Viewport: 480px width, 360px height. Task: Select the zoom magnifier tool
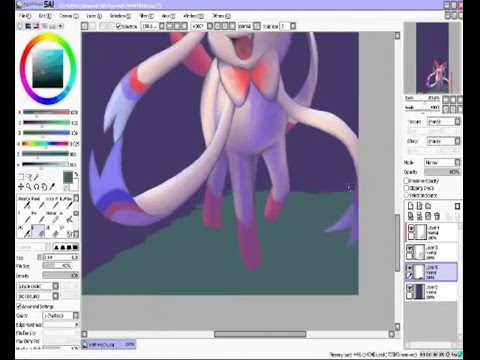[29, 187]
